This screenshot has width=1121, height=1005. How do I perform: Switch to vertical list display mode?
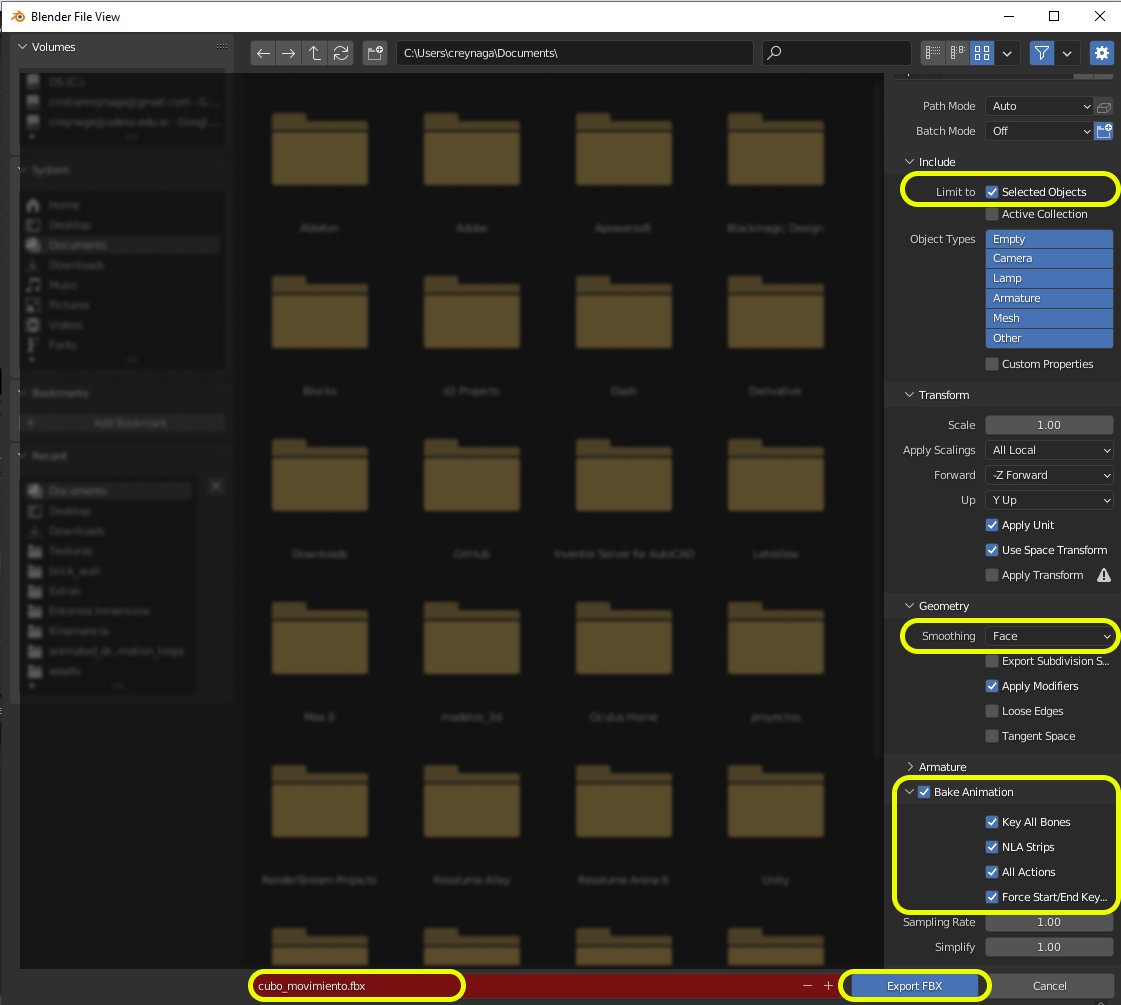coord(933,53)
